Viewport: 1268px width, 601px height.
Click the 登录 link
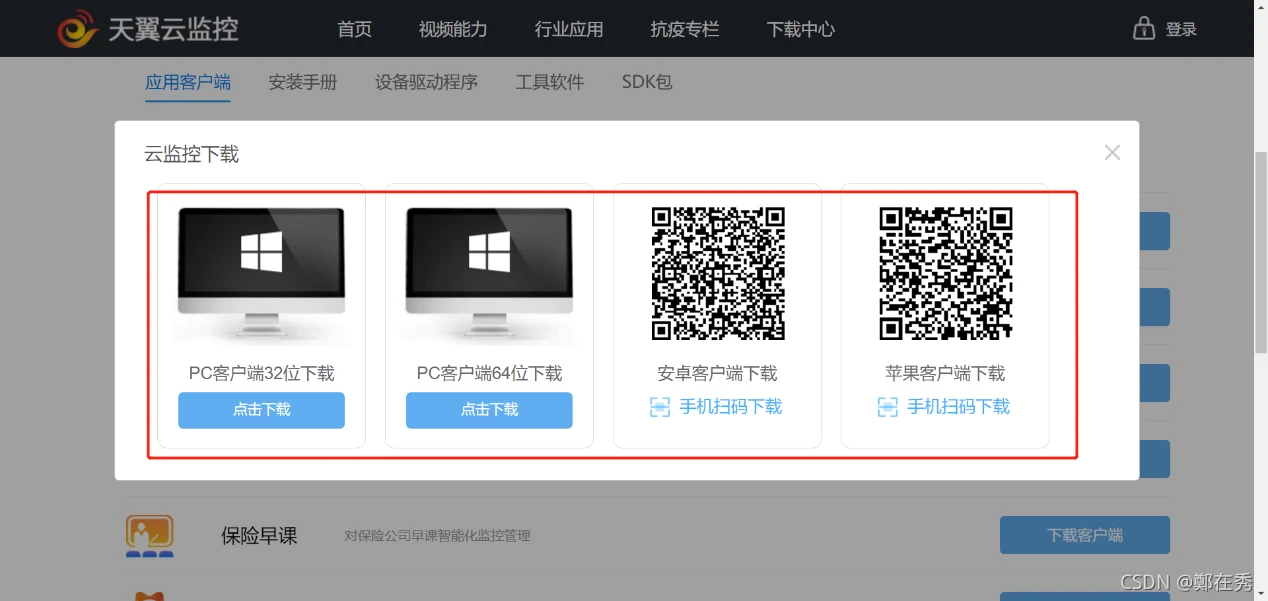1181,29
